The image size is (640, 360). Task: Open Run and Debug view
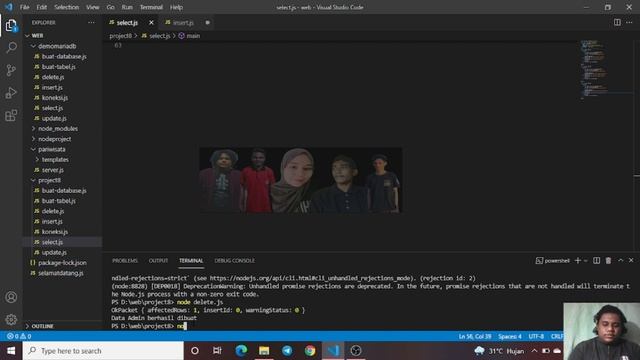point(11,93)
